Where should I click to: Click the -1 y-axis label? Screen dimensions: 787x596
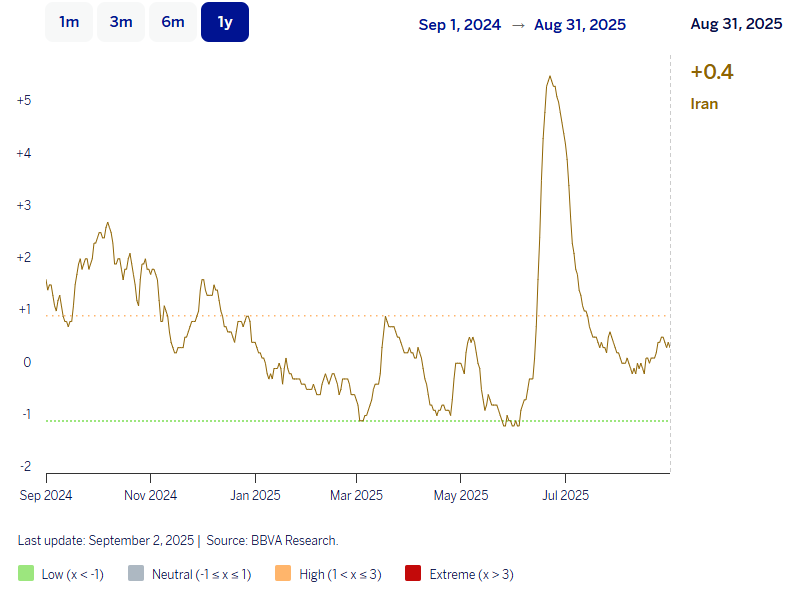click(26, 414)
